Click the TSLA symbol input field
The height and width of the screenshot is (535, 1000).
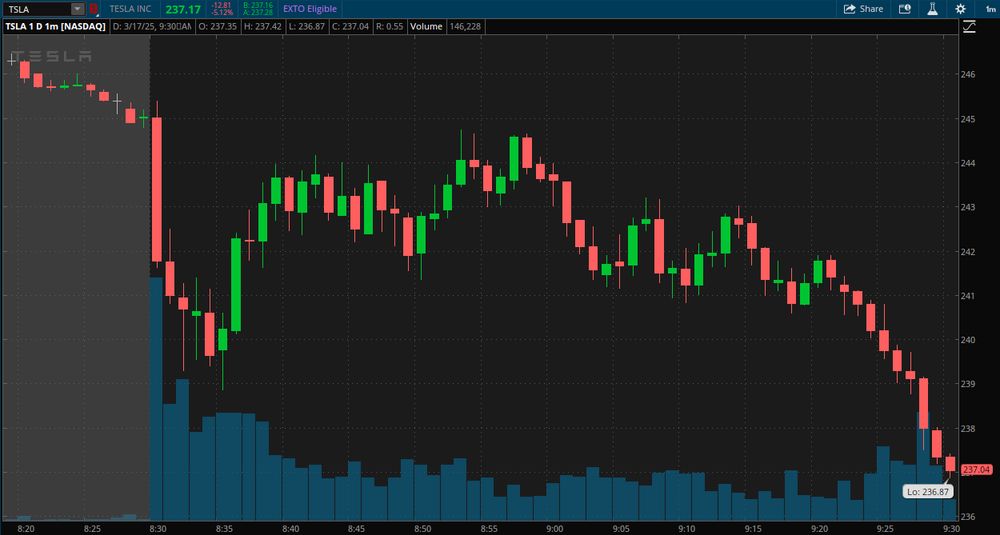click(x=36, y=9)
